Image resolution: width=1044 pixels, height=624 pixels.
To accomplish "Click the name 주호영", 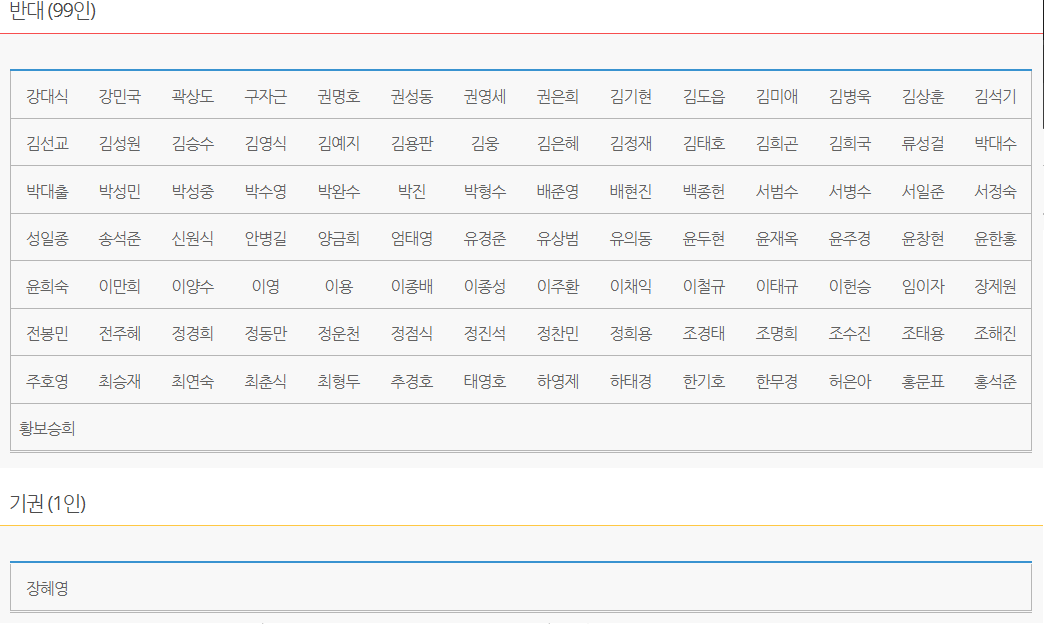I will coord(47,382).
